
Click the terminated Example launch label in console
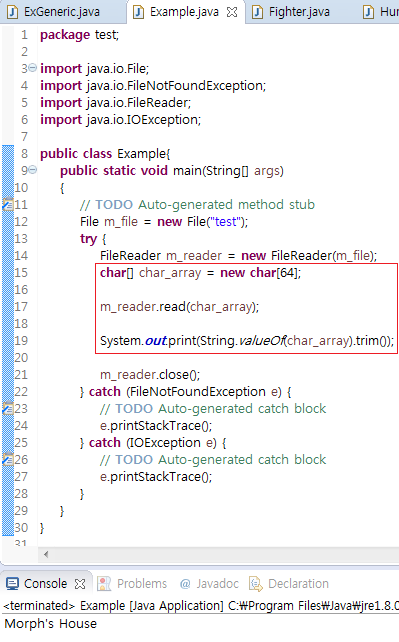tap(201, 606)
